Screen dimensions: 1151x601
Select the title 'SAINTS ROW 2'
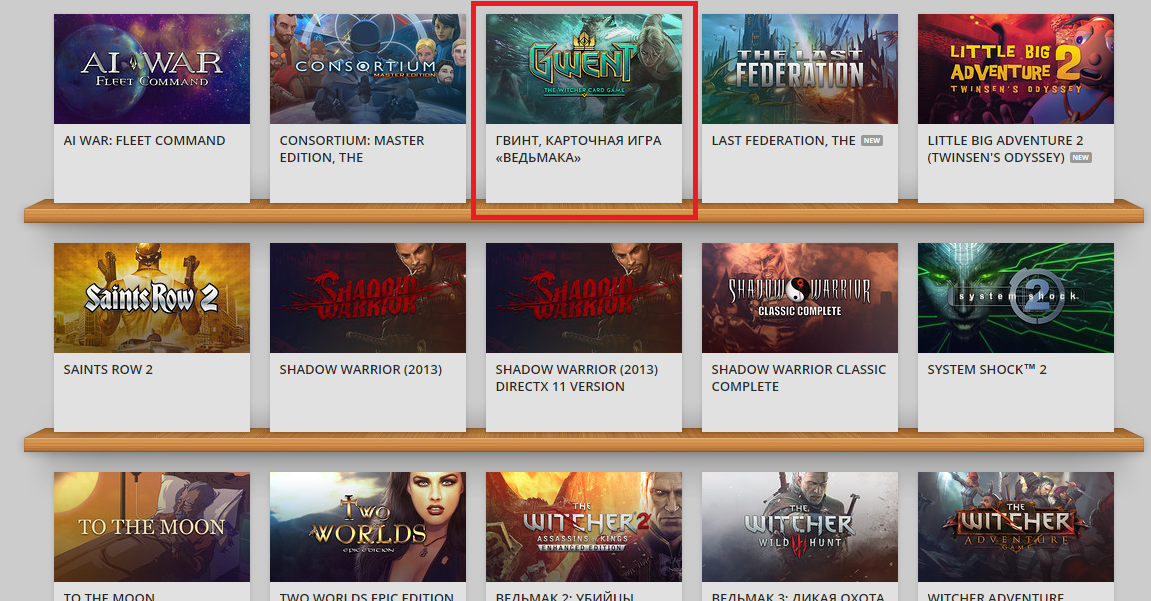108,369
